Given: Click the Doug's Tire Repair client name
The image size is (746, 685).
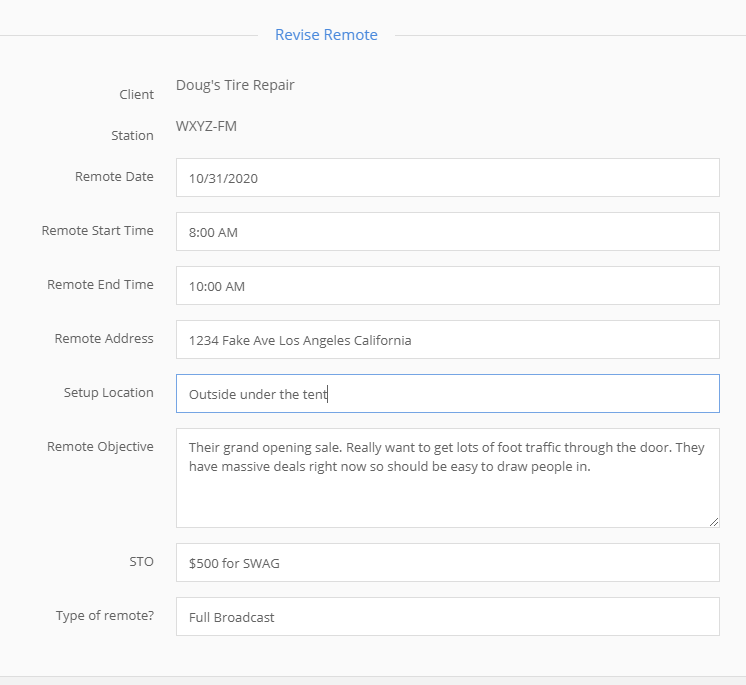Looking at the screenshot, I should click(x=235, y=85).
